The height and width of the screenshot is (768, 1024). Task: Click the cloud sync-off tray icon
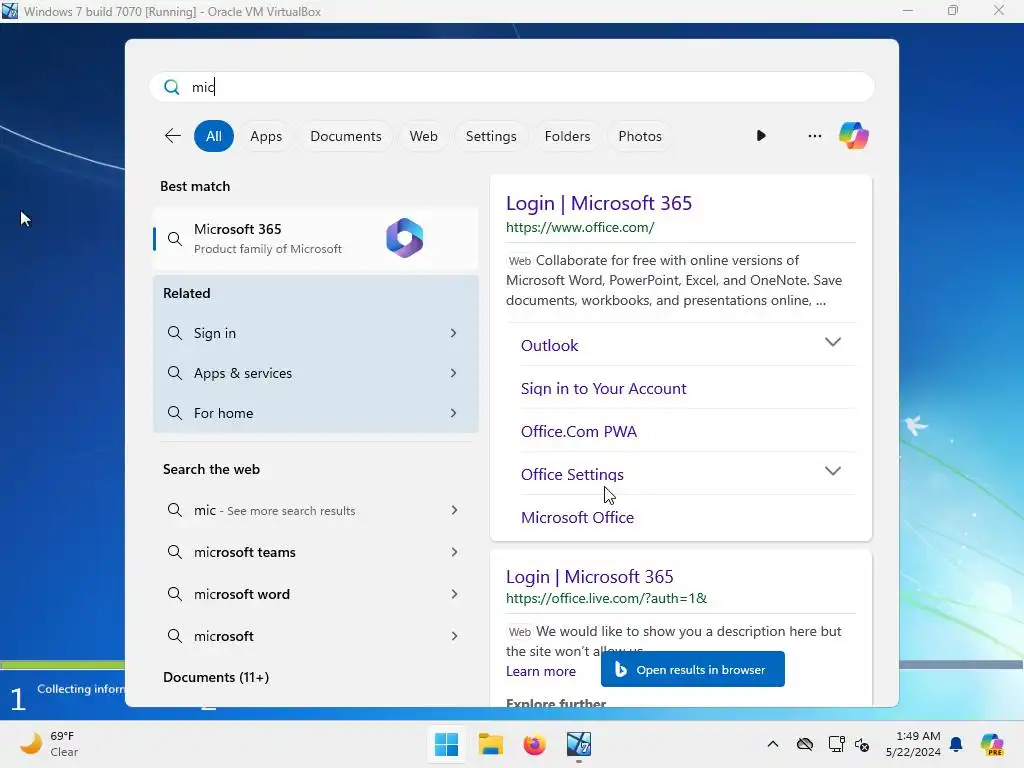pyautogui.click(x=805, y=744)
